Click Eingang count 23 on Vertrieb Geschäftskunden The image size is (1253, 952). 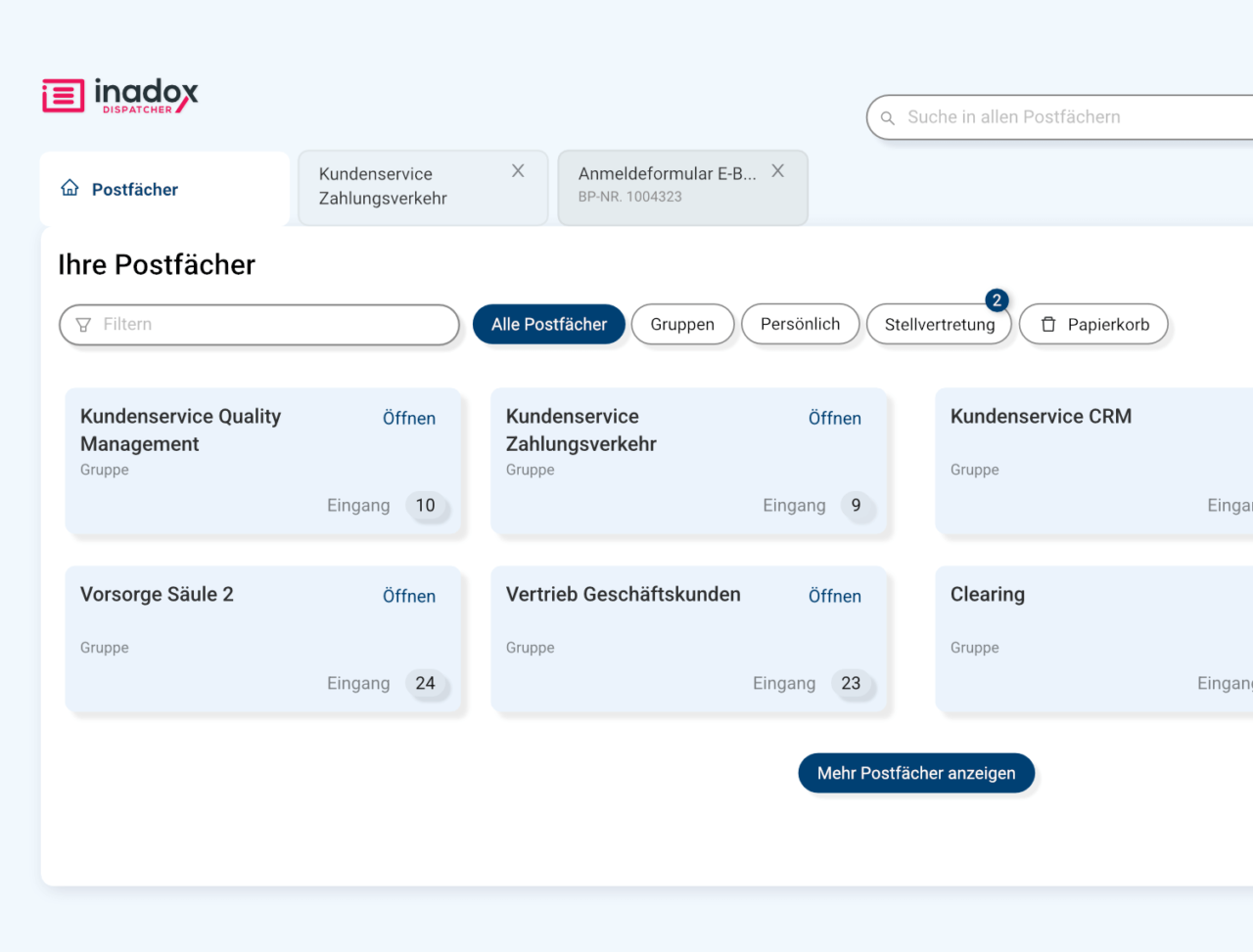click(851, 684)
